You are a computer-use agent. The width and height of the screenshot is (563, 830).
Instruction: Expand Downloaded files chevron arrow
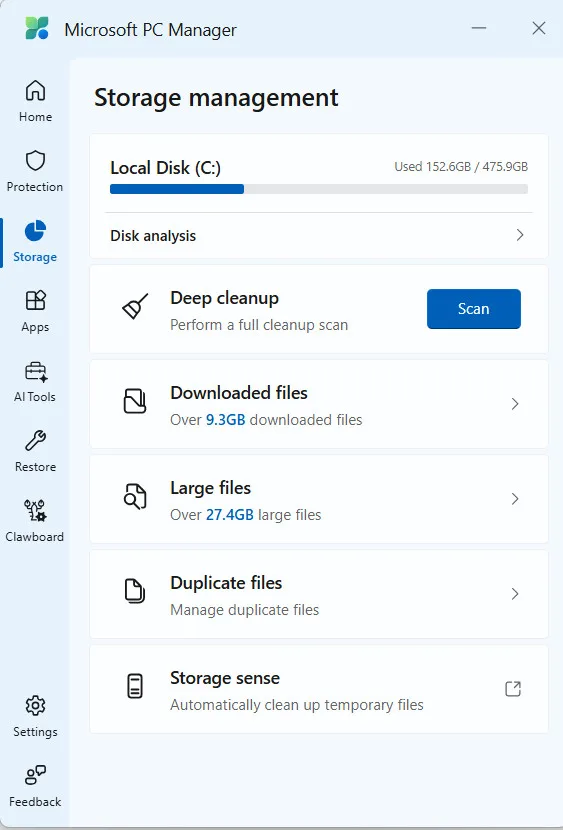click(x=515, y=404)
